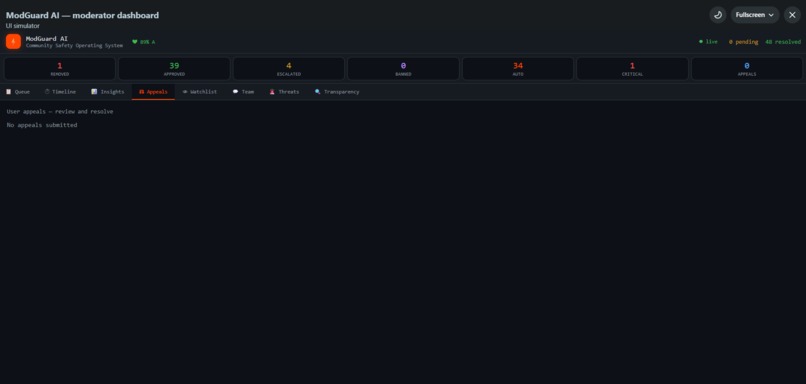Close the UI simulator with the X
The height and width of the screenshot is (384, 806).
coord(792,15)
